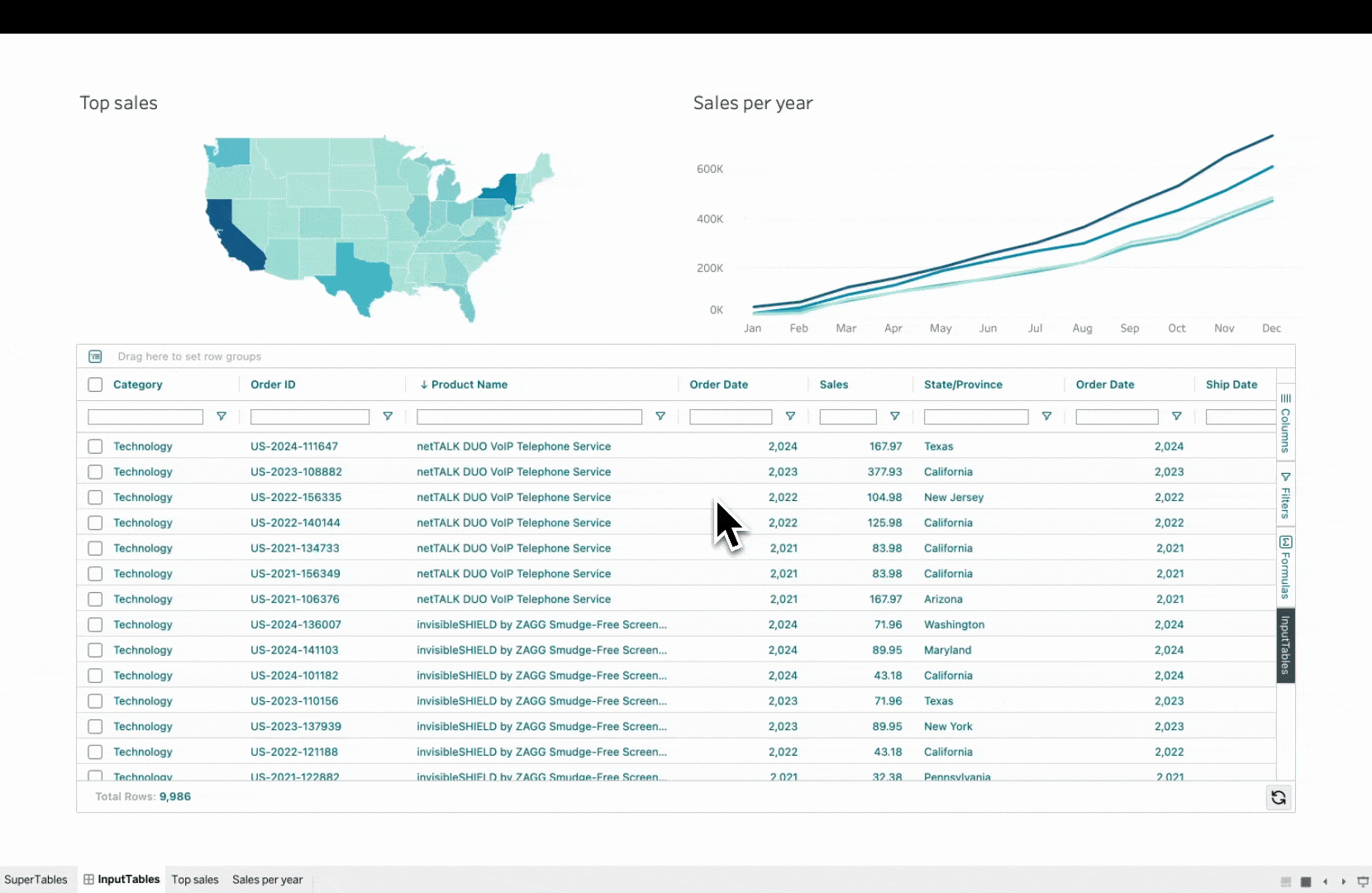
Task: Expand the Formulas side panel
Action: pos(1285,567)
